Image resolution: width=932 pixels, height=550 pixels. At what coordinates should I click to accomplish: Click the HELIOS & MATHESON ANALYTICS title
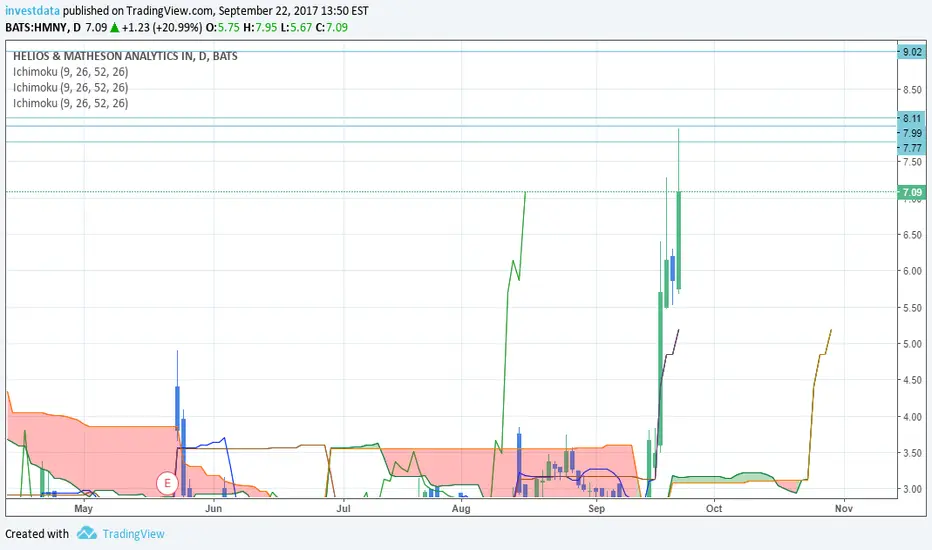[x=125, y=56]
